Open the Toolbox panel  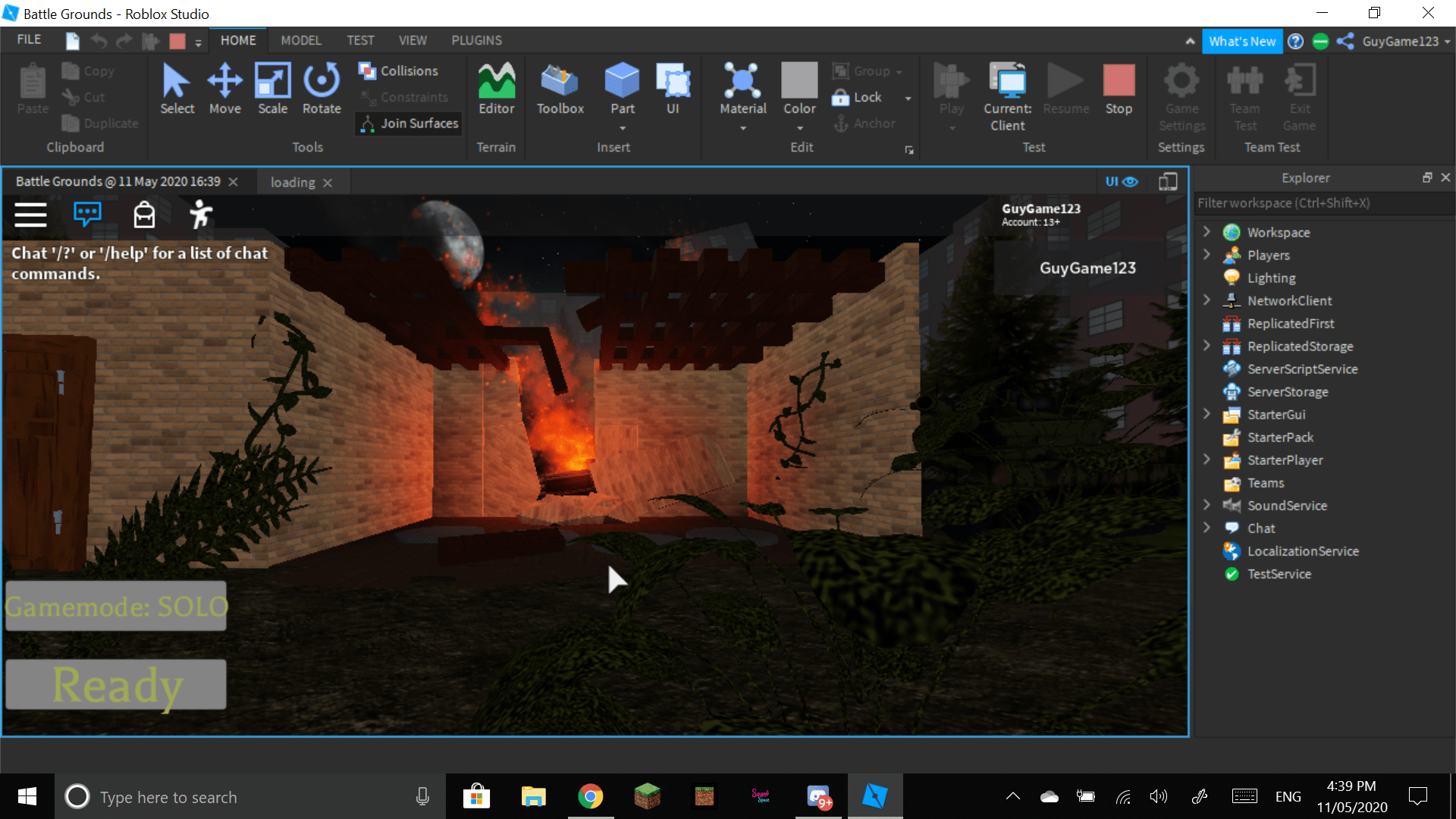pos(560,89)
